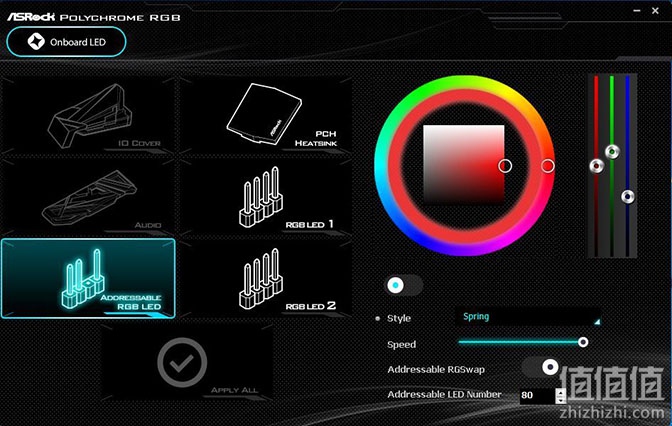Click the Speed slider handle

pos(583,342)
